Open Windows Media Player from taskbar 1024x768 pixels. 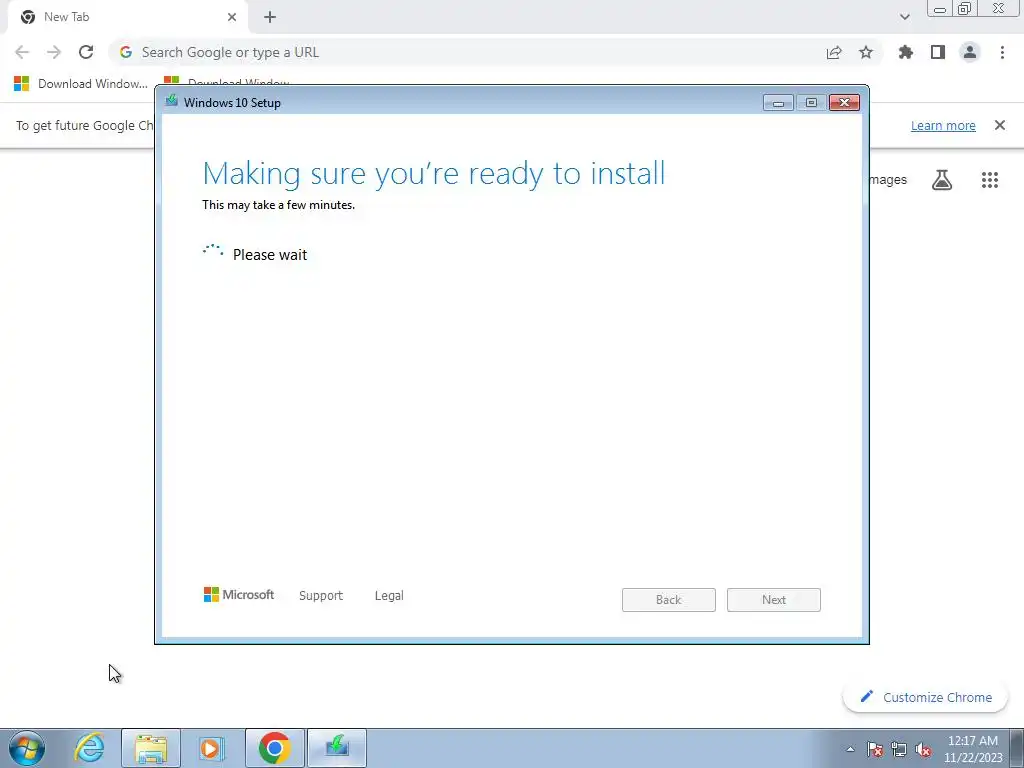(x=212, y=748)
